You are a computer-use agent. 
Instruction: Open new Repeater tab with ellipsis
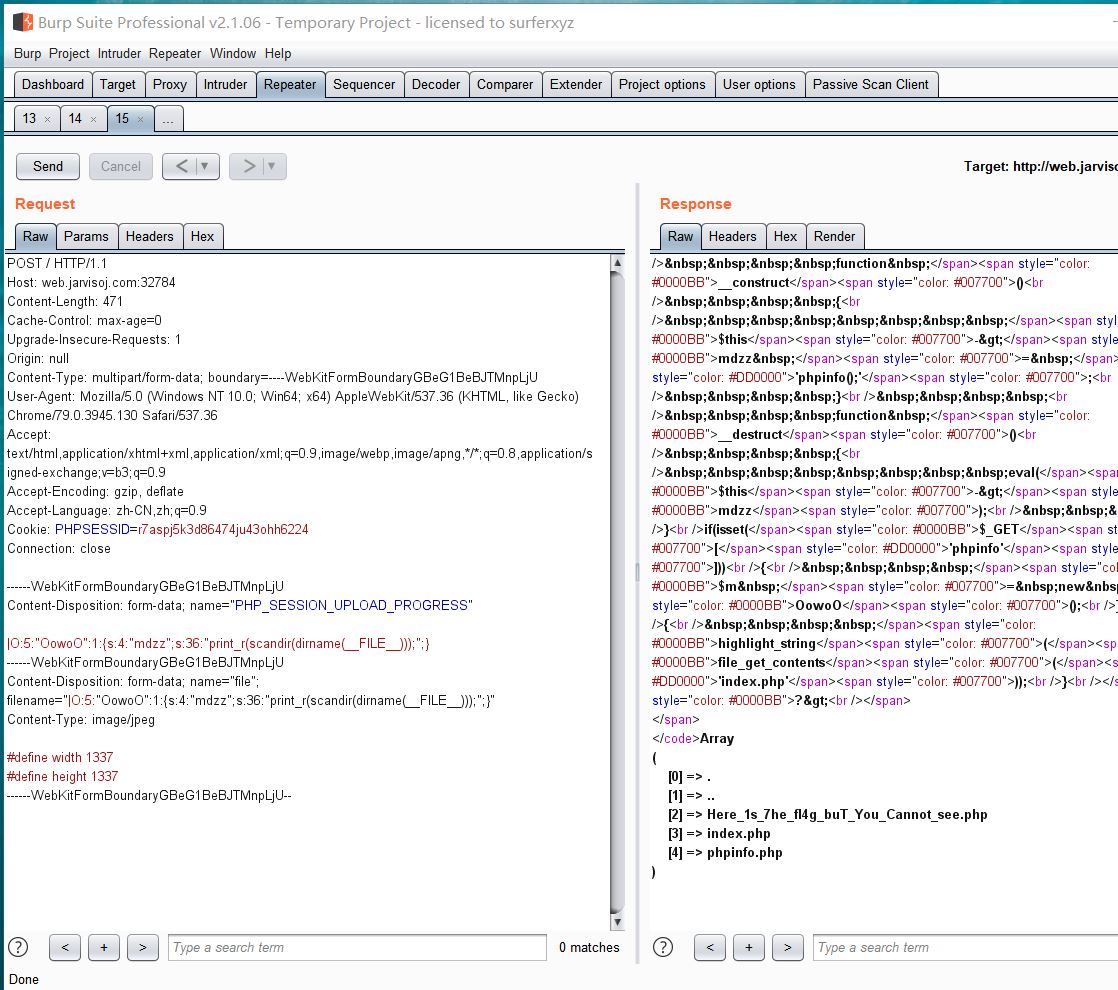pyautogui.click(x=168, y=119)
